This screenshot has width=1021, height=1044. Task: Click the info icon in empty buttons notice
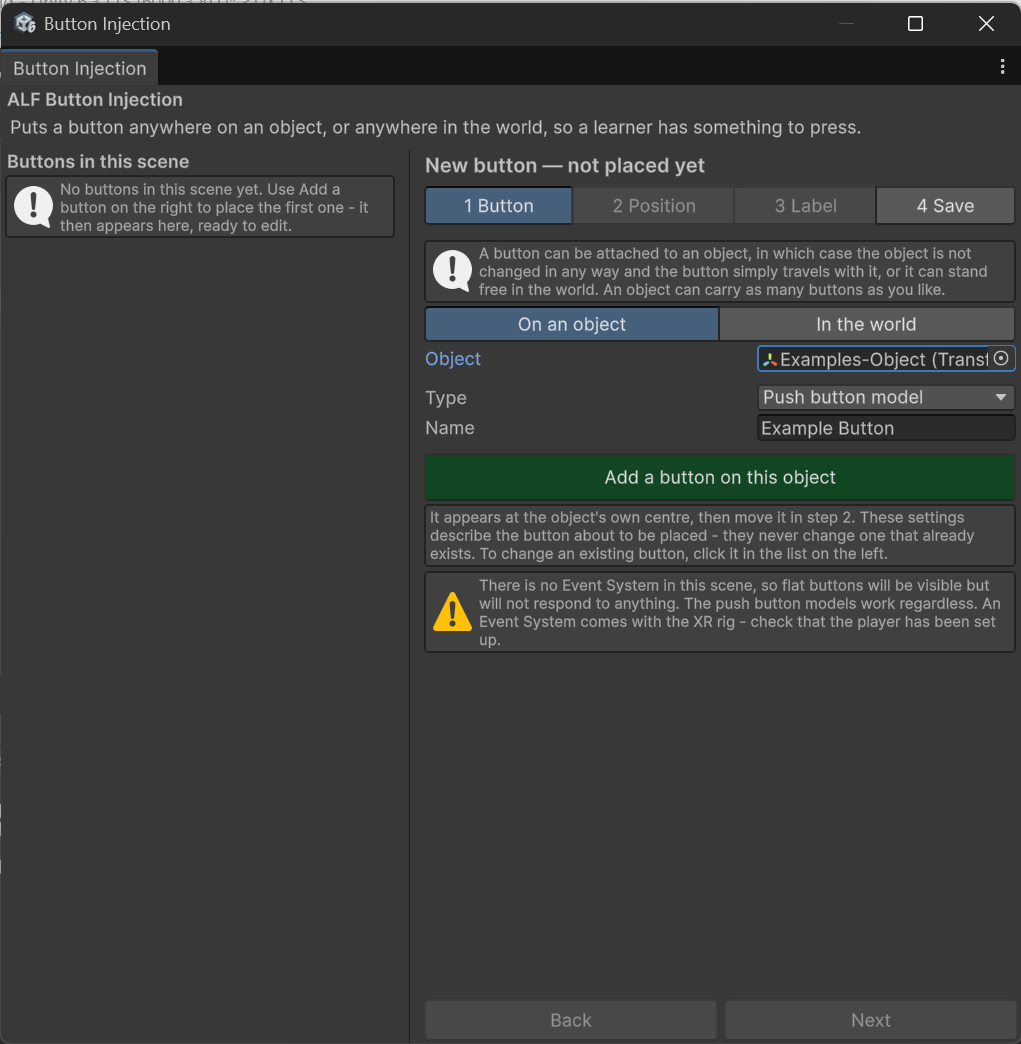(x=33, y=206)
